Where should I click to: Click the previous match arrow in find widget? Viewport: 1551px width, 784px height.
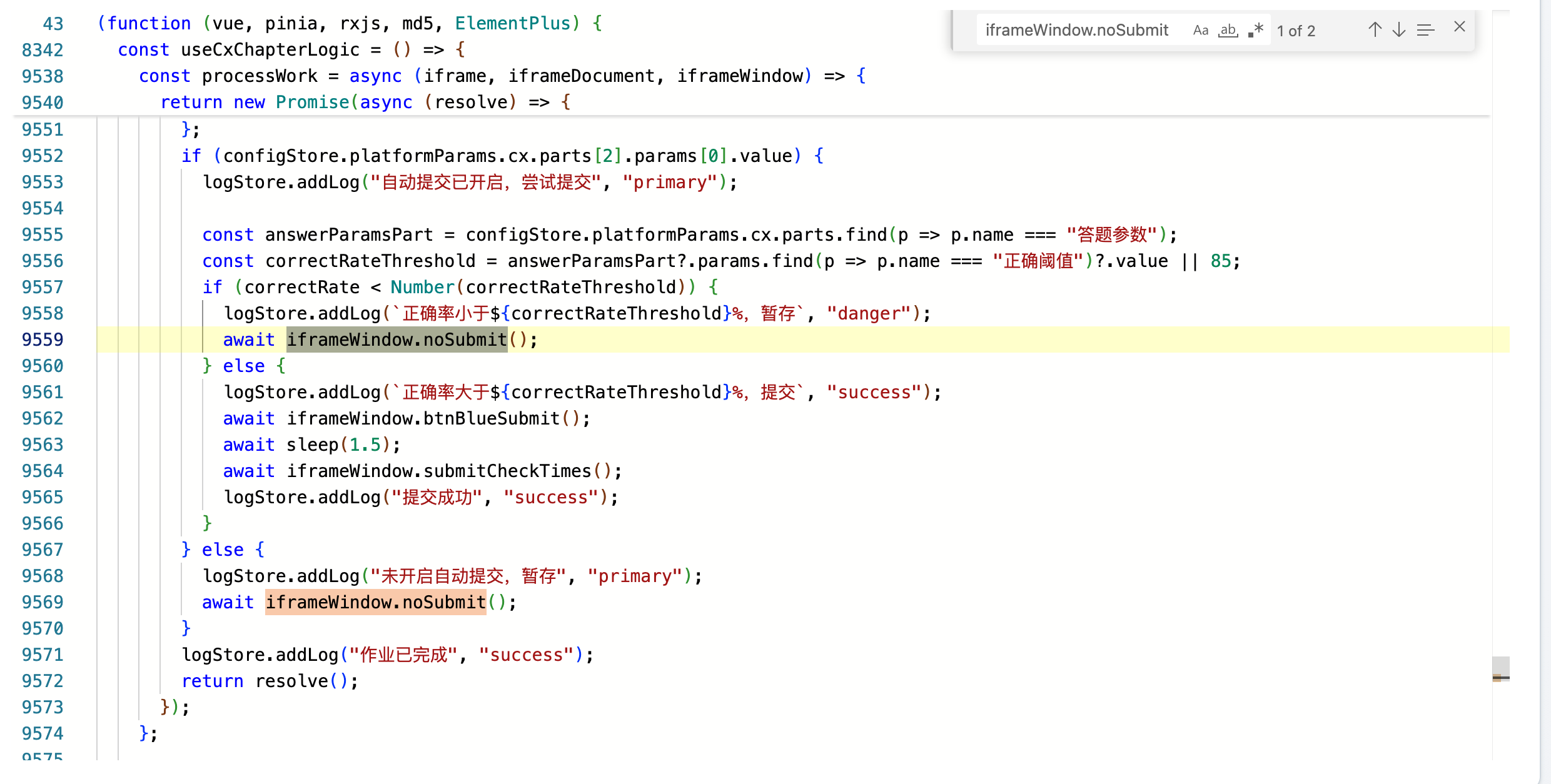(1375, 29)
